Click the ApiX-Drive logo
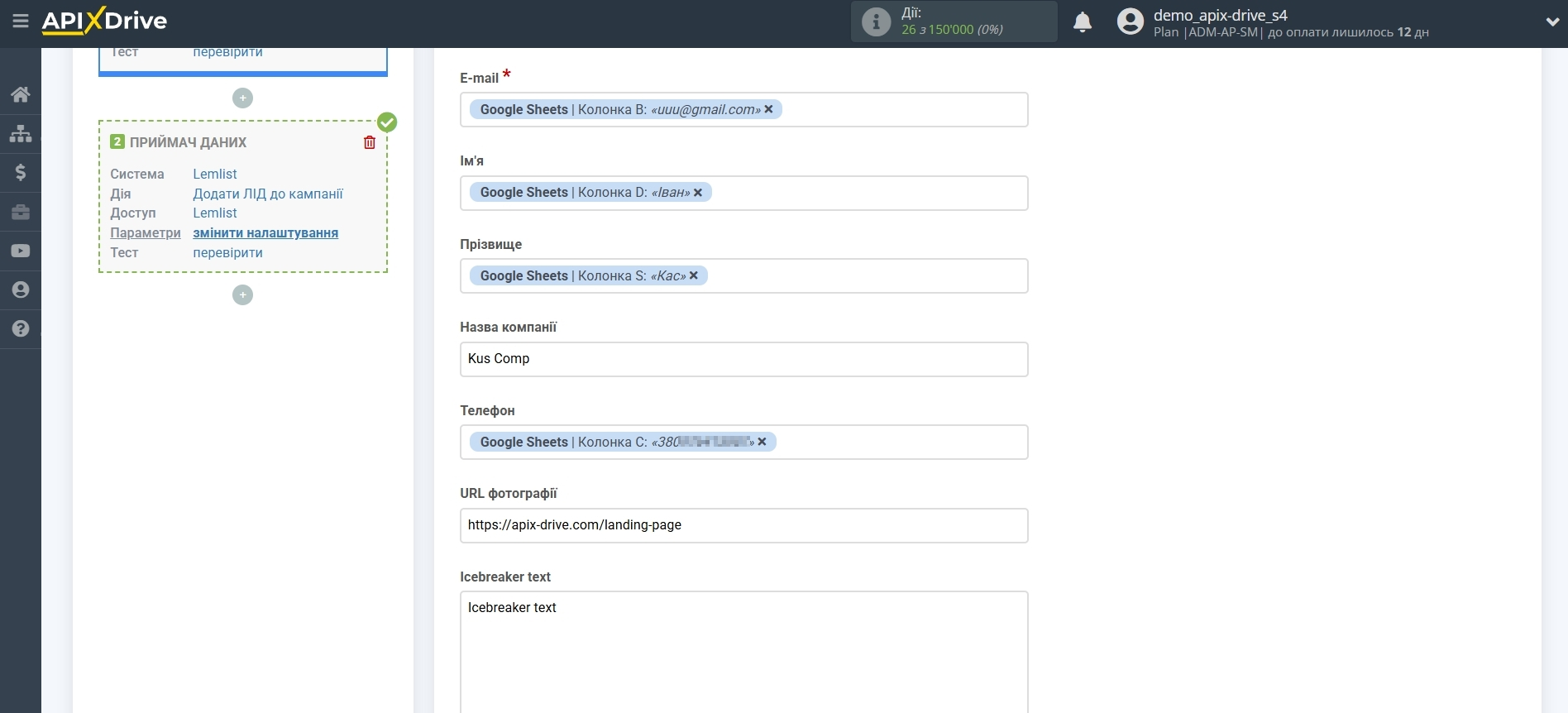The image size is (1568, 713). (104, 21)
